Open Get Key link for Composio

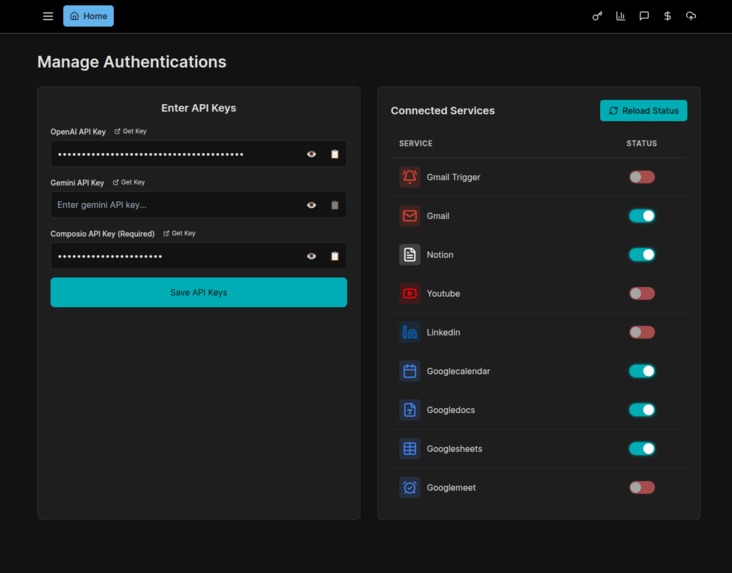pyautogui.click(x=179, y=233)
